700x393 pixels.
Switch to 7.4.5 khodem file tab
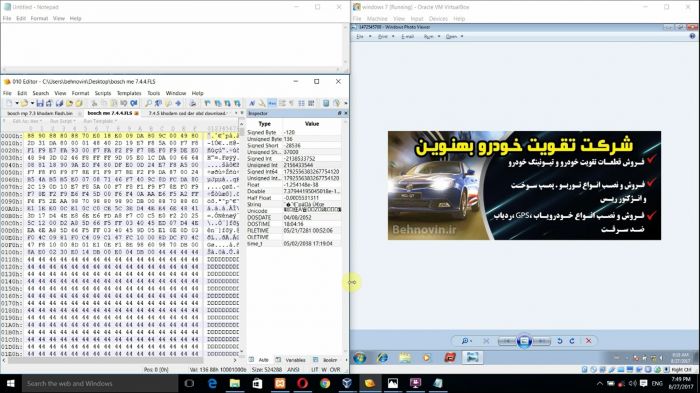click(x=188, y=113)
